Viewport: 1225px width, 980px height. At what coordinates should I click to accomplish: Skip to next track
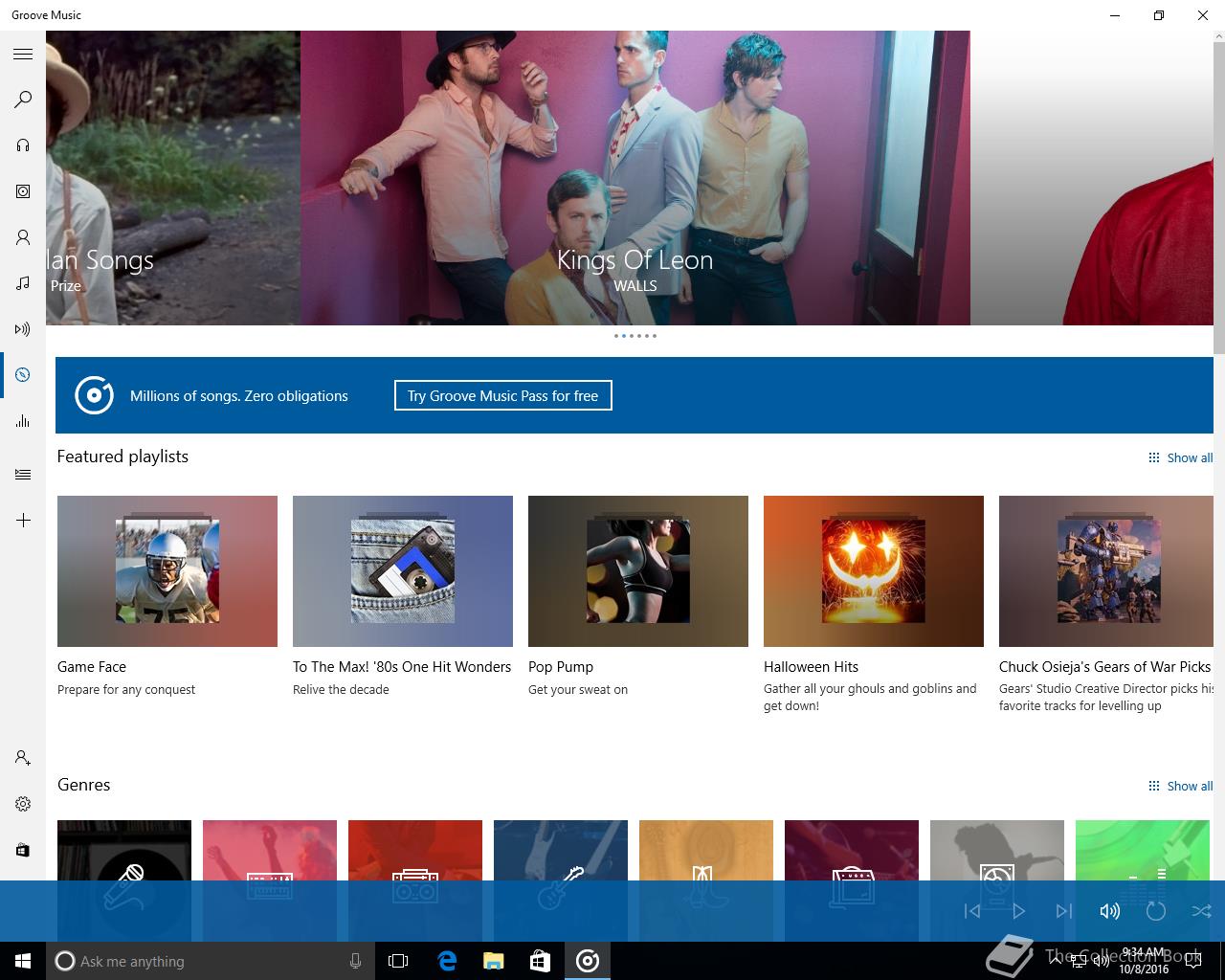click(1064, 911)
